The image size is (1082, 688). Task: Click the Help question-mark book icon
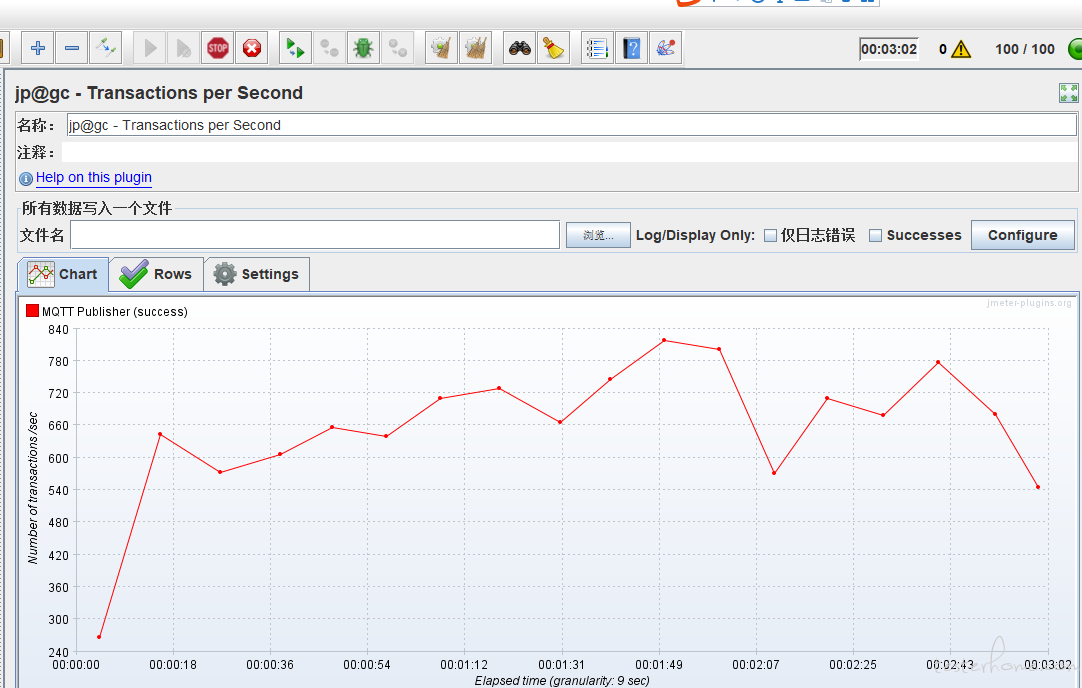(x=631, y=48)
